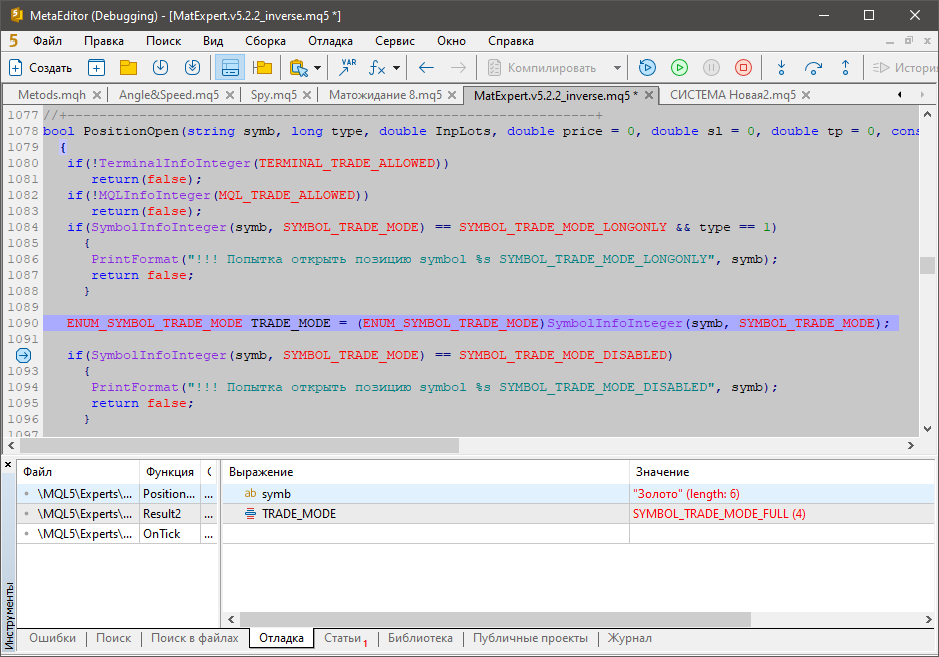Select the TRADE_MODE watch expression row
Image resolution: width=939 pixels, height=657 pixels.
point(298,514)
